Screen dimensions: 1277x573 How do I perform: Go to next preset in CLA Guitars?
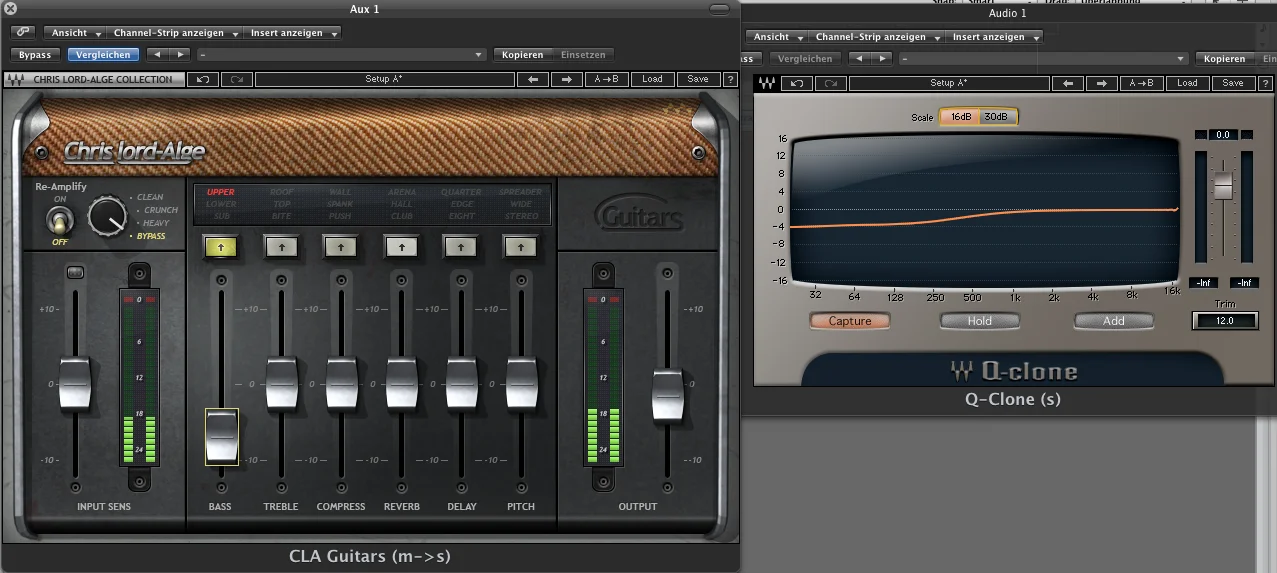click(x=567, y=79)
